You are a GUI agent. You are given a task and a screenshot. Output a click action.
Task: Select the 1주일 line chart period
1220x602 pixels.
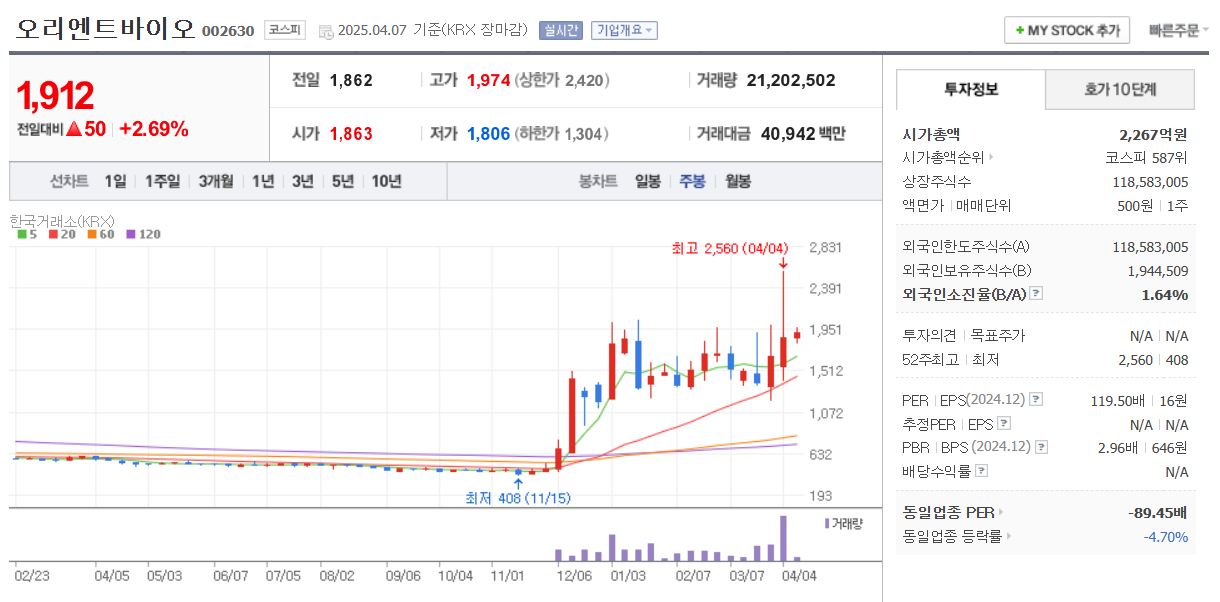[162, 181]
